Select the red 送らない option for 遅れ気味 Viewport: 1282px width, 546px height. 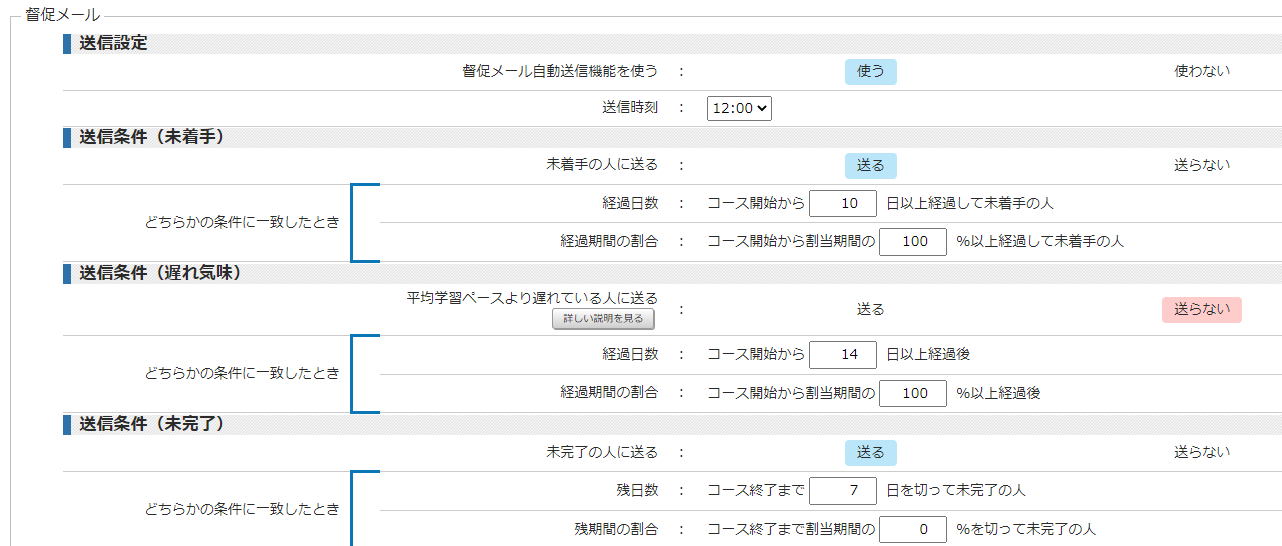(x=1201, y=310)
